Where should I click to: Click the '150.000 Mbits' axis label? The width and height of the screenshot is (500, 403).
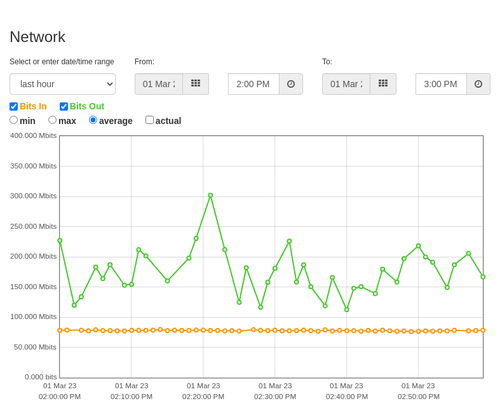(33, 287)
